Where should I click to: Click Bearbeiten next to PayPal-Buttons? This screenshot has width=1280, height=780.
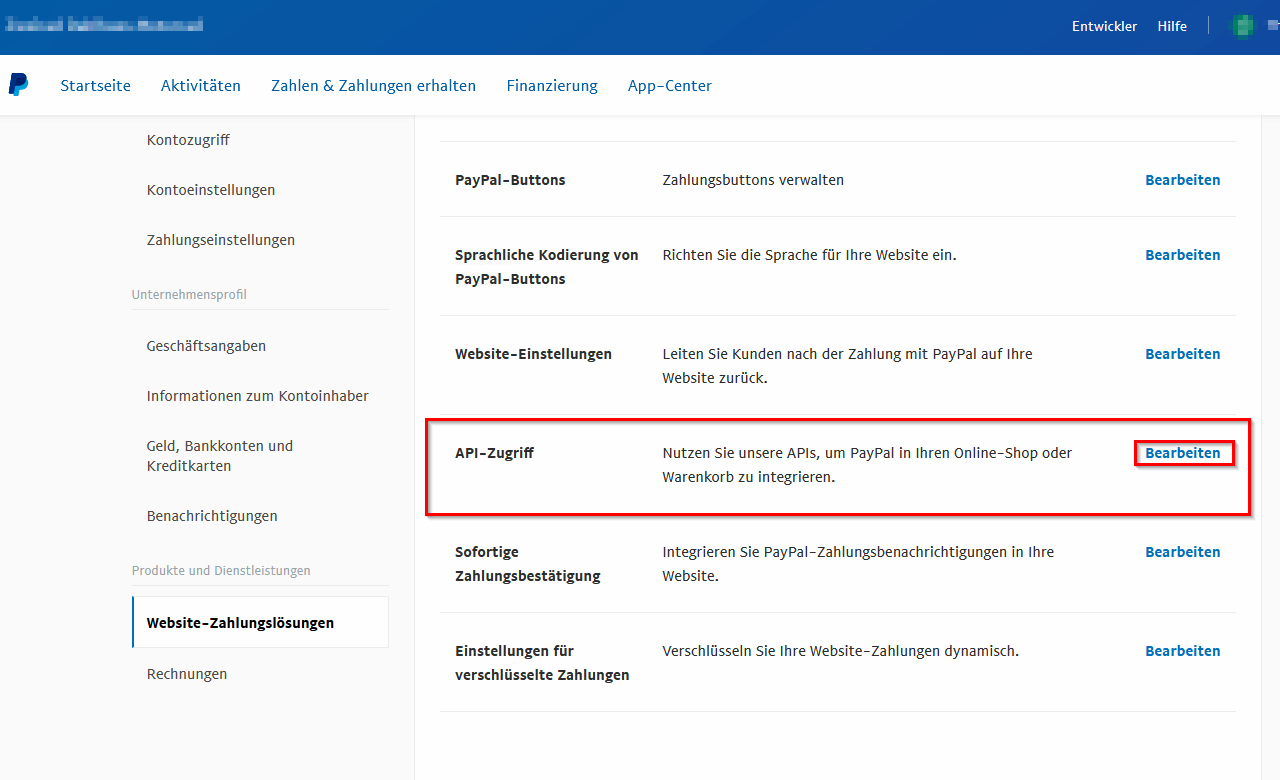1183,180
